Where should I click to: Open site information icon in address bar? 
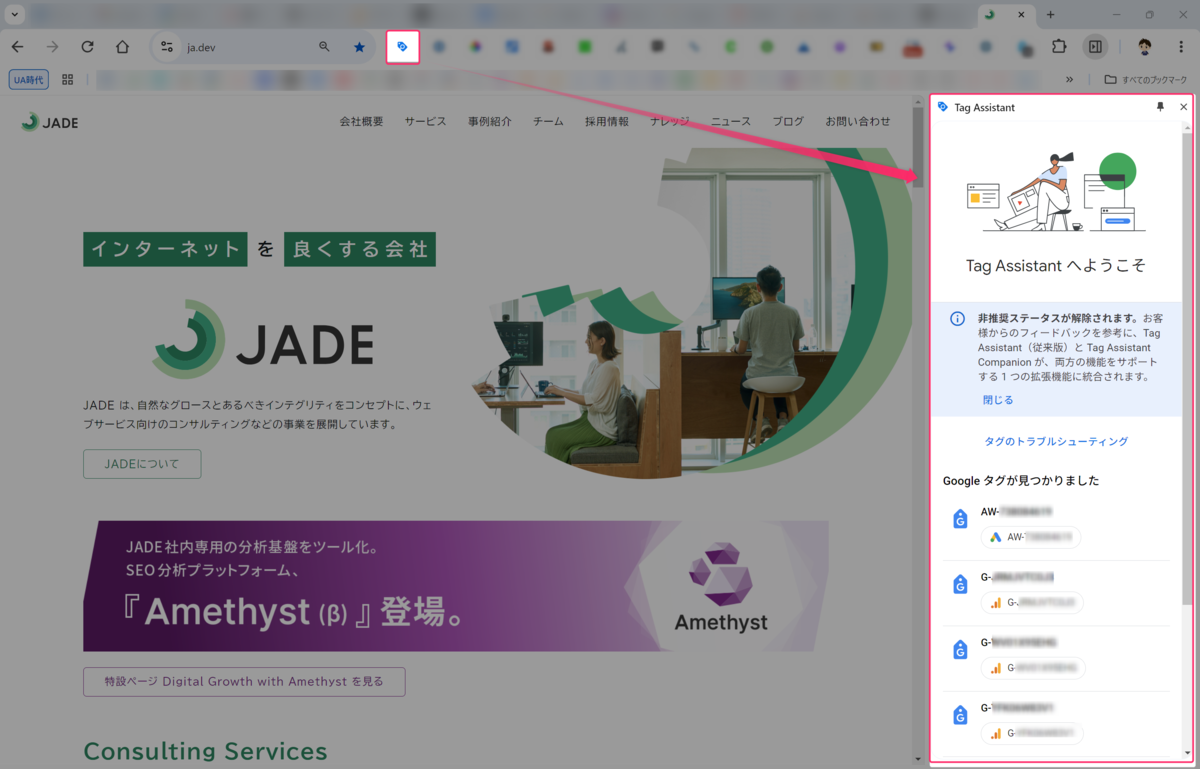click(167, 47)
